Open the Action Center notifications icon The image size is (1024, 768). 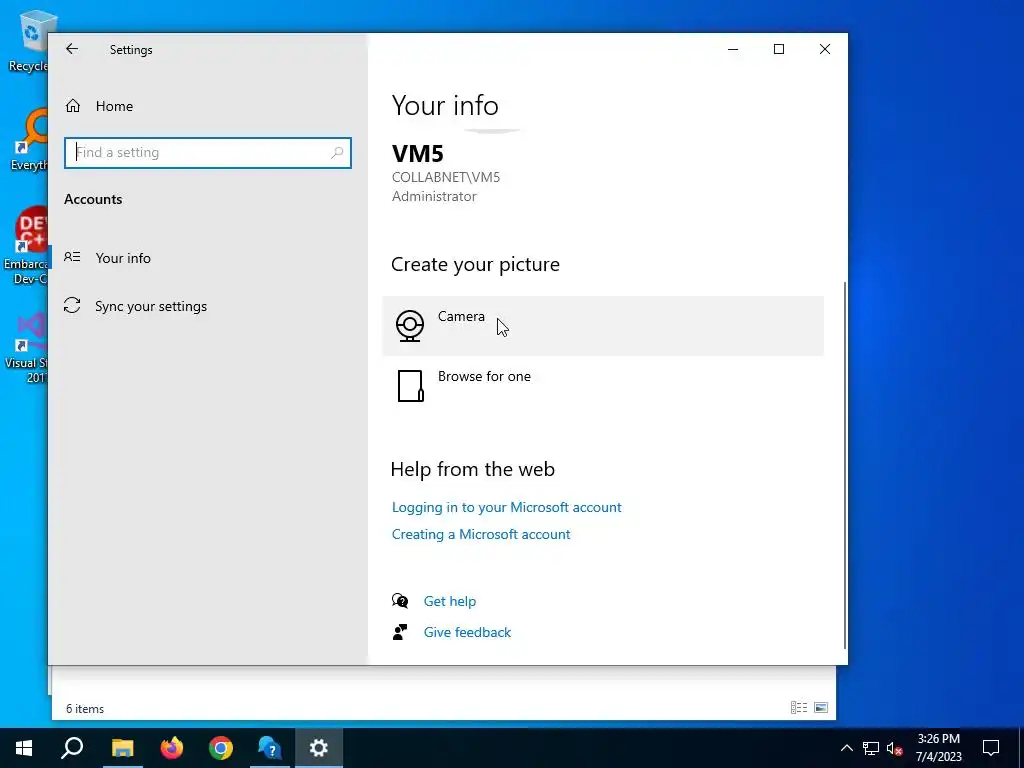[x=991, y=748]
